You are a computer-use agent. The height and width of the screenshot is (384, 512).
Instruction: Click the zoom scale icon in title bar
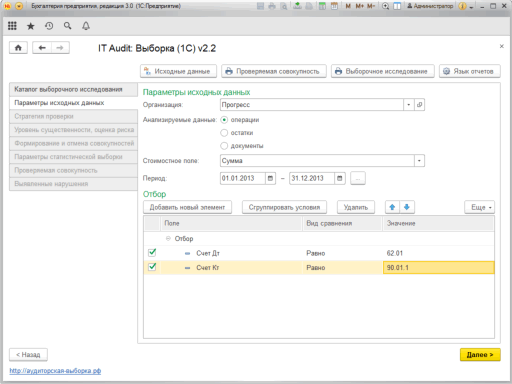pos(386,6)
